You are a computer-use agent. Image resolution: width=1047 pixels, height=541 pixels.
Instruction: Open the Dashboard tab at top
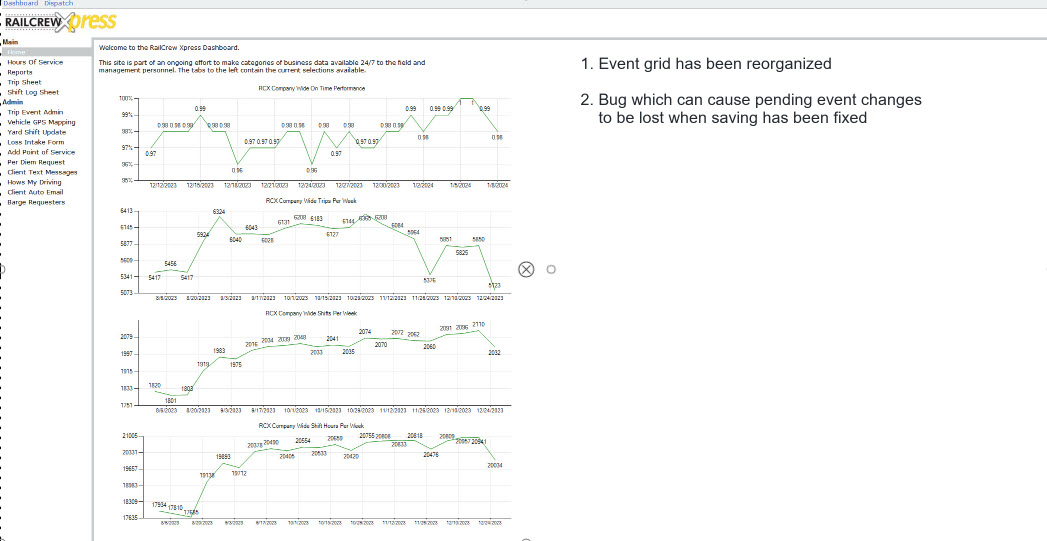(x=21, y=3)
